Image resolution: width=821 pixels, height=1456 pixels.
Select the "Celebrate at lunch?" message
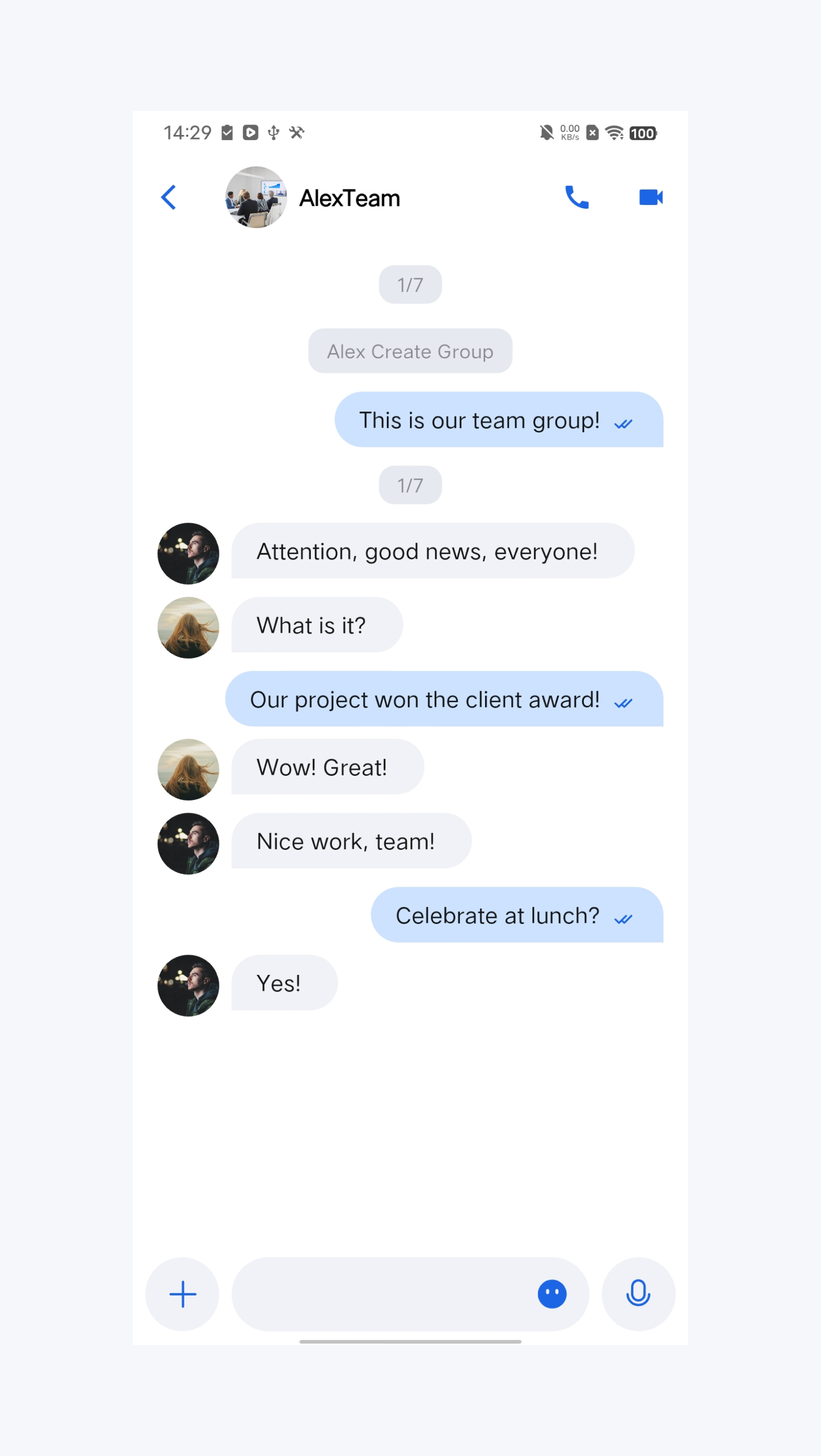[517, 914]
